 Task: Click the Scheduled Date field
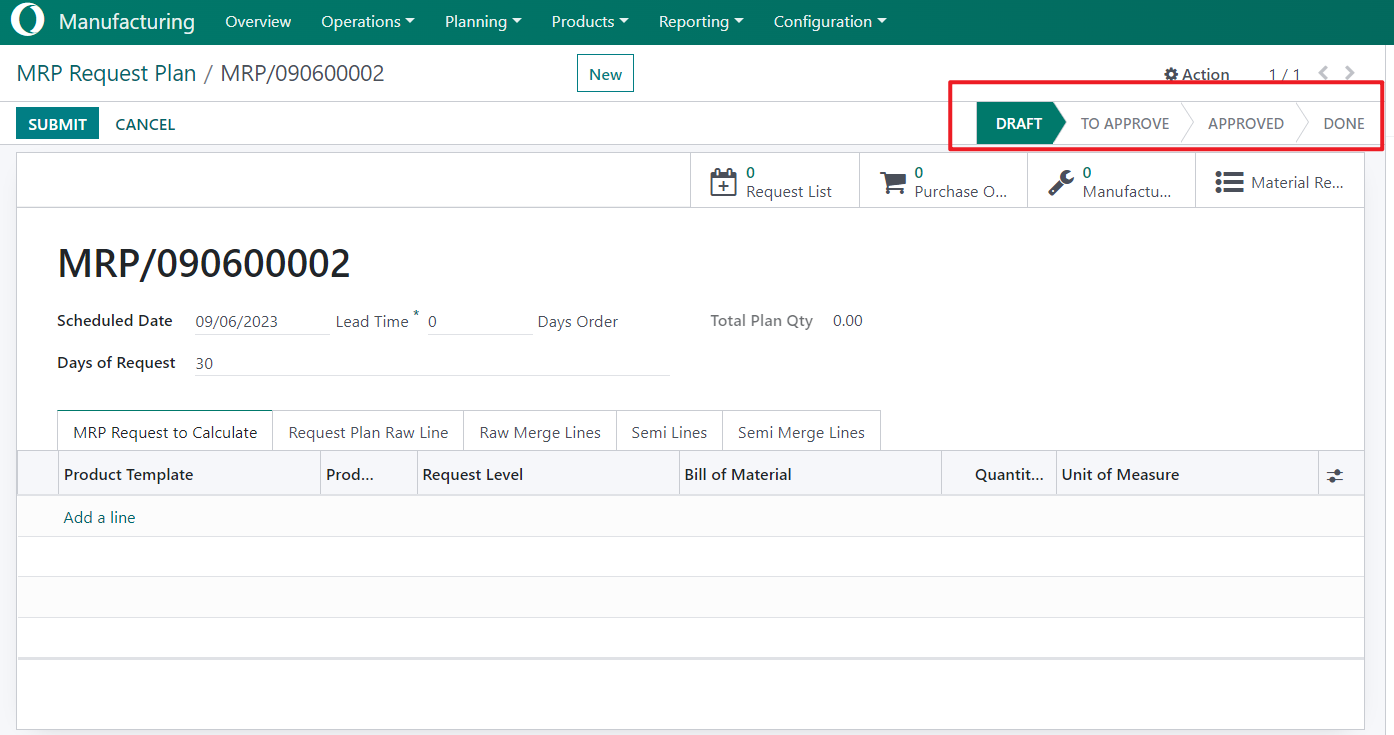(x=260, y=322)
